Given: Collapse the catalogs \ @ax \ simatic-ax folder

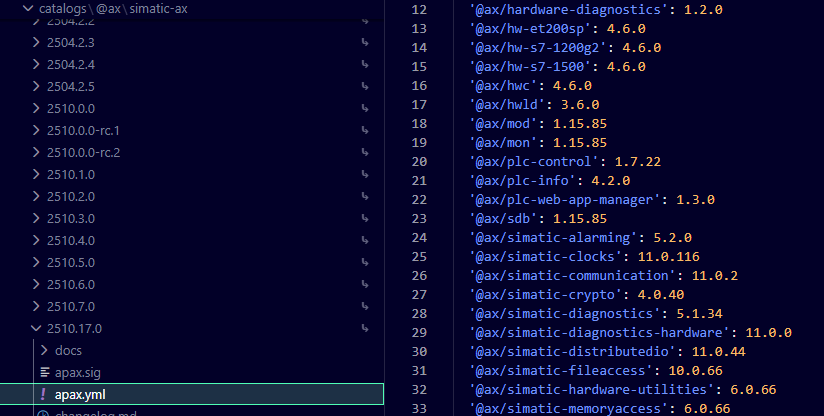Looking at the screenshot, I should 28,8.
